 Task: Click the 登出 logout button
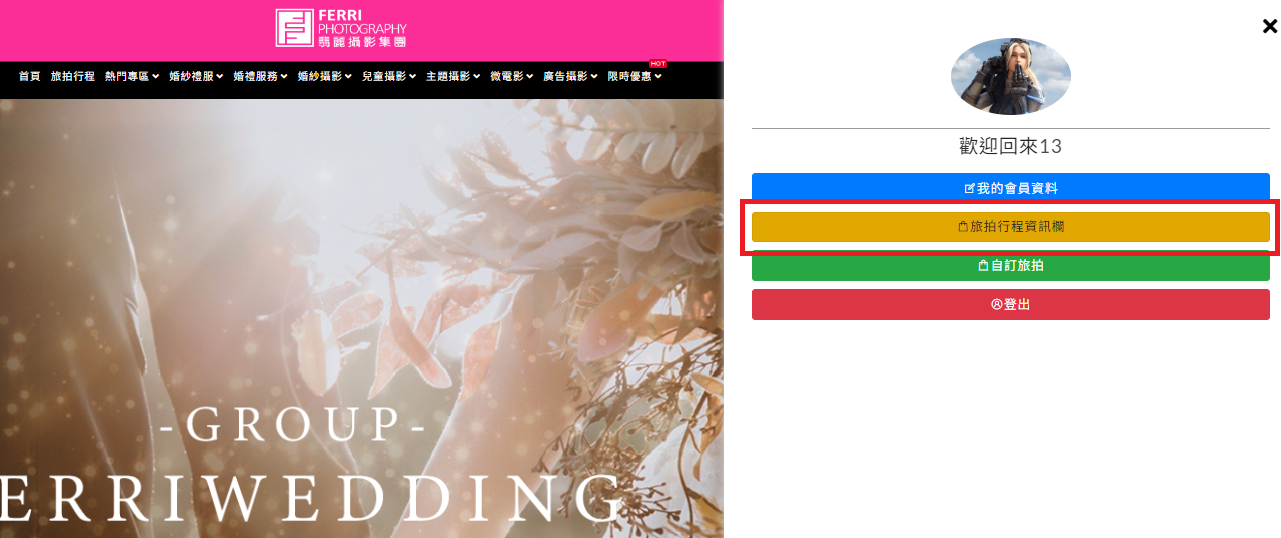pos(1011,304)
